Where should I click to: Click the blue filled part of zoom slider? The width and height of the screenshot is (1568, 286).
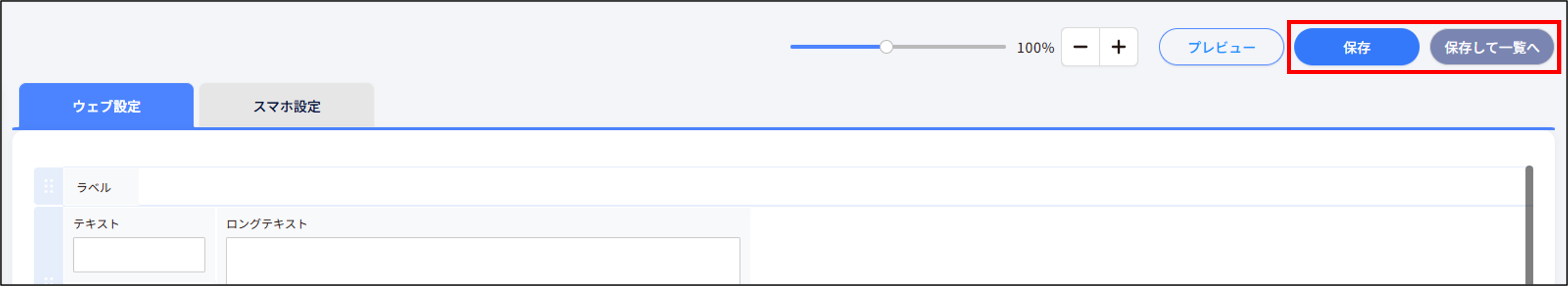coord(834,47)
